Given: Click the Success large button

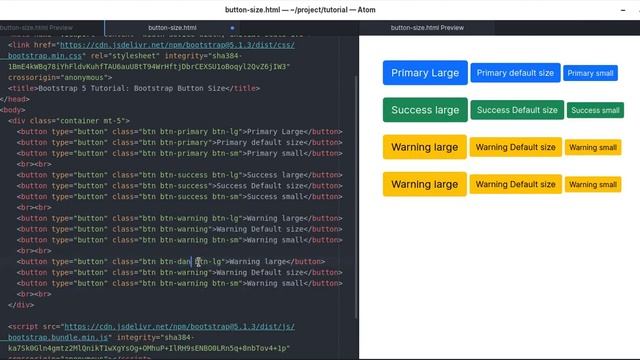Looking at the screenshot, I should pos(425,110).
